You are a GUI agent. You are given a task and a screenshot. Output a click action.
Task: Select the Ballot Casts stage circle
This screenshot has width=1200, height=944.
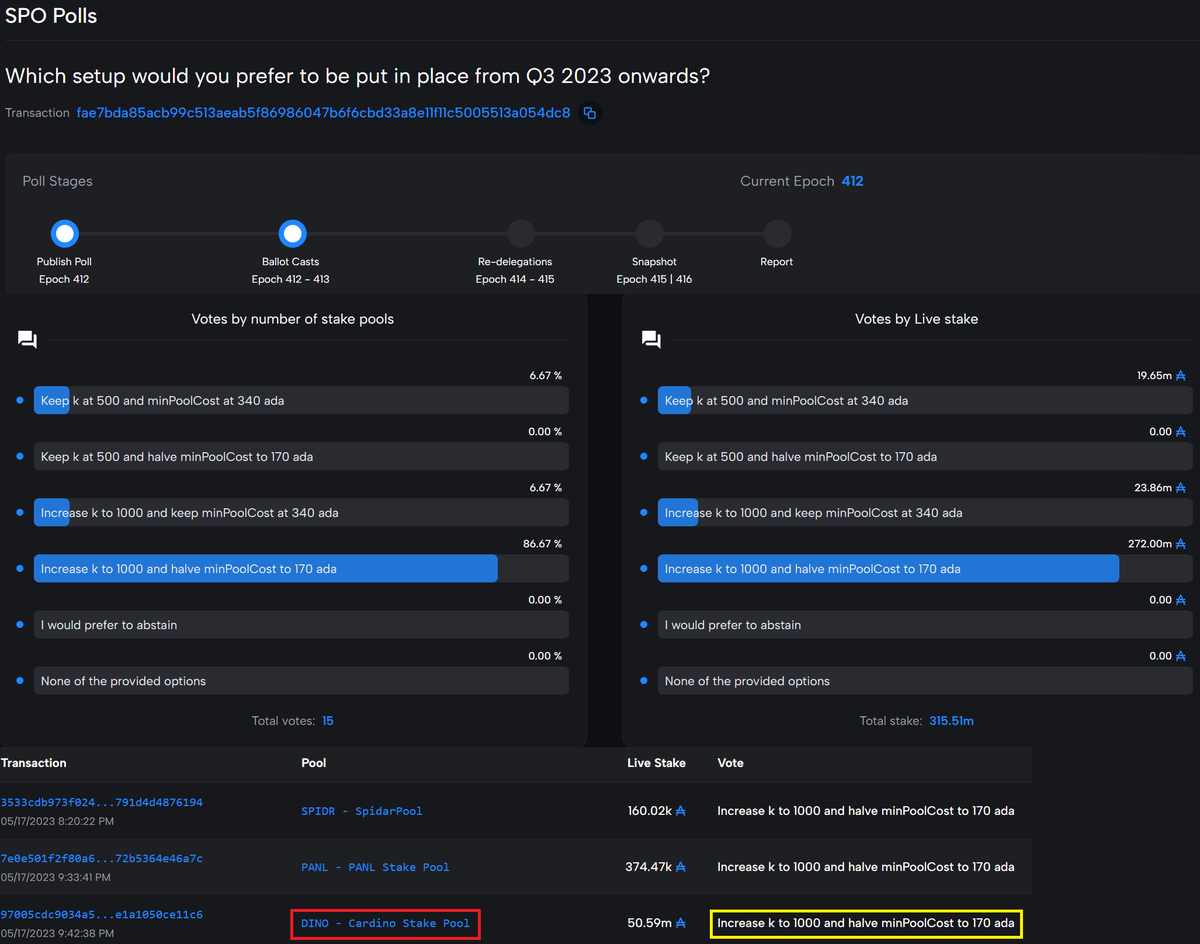pos(292,234)
